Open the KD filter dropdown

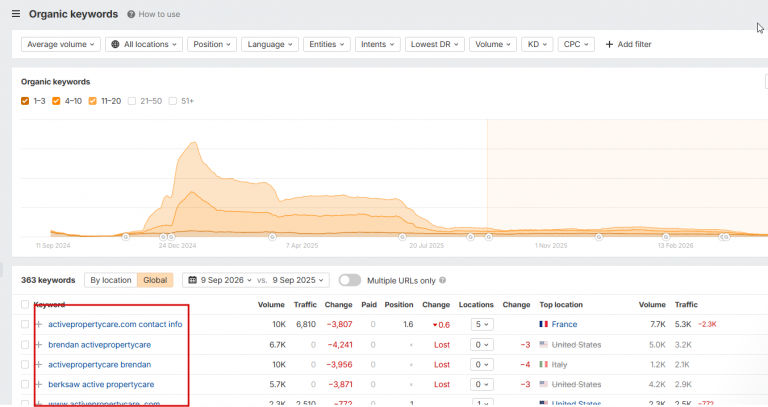(x=537, y=44)
